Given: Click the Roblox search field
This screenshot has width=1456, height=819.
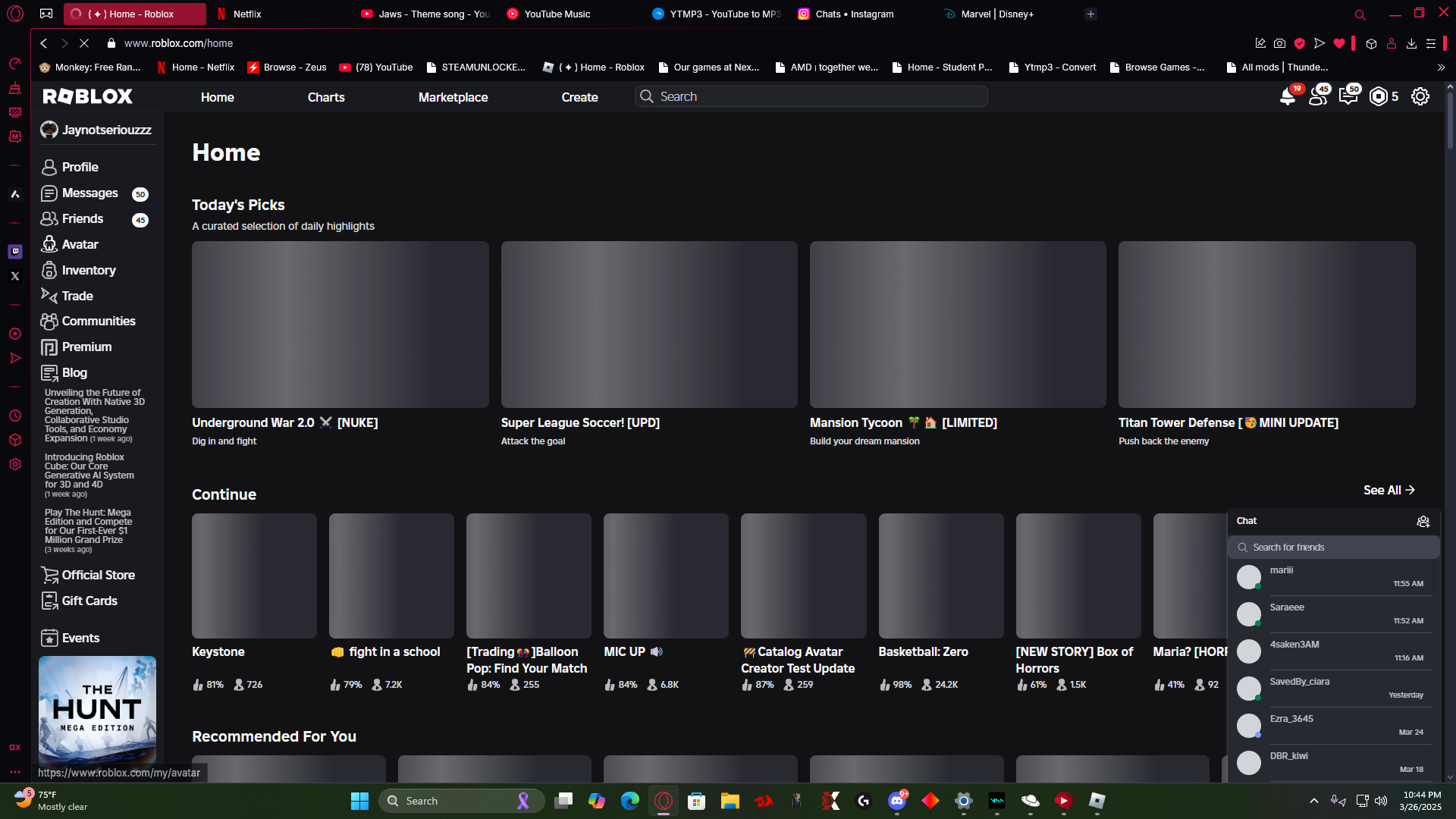Looking at the screenshot, I should 811,96.
